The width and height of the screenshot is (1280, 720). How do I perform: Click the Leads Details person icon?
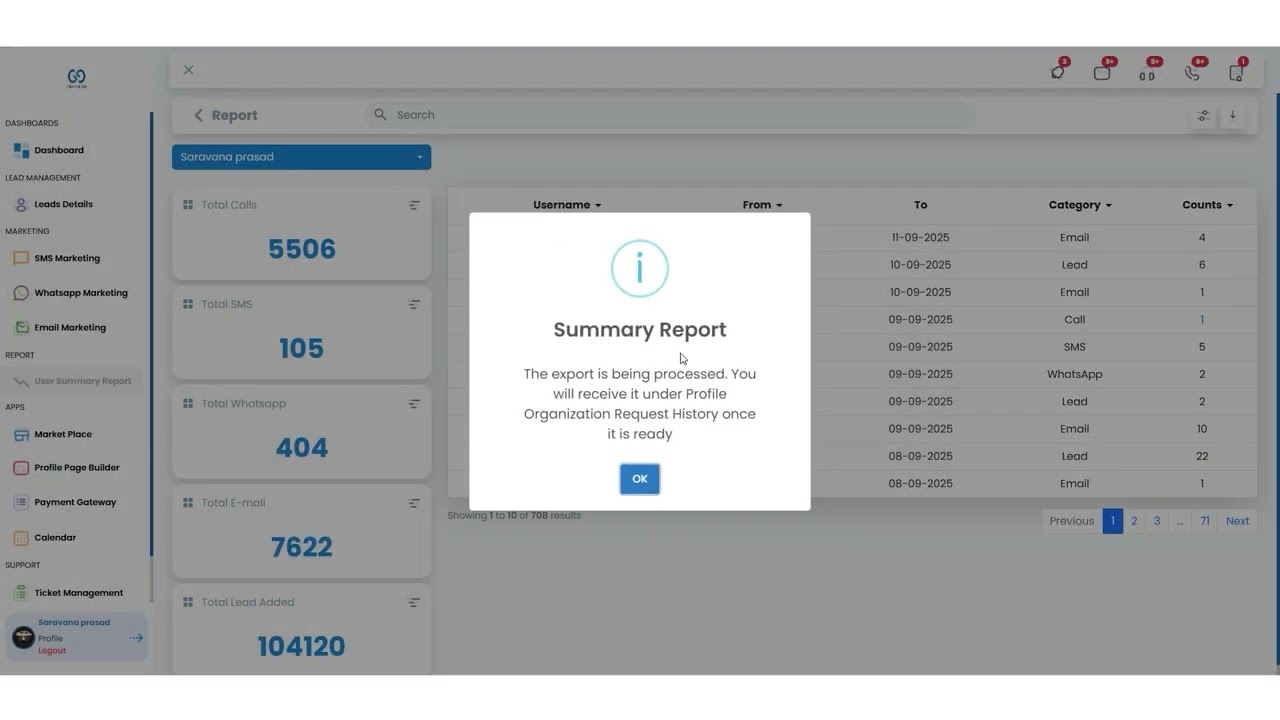[21, 204]
